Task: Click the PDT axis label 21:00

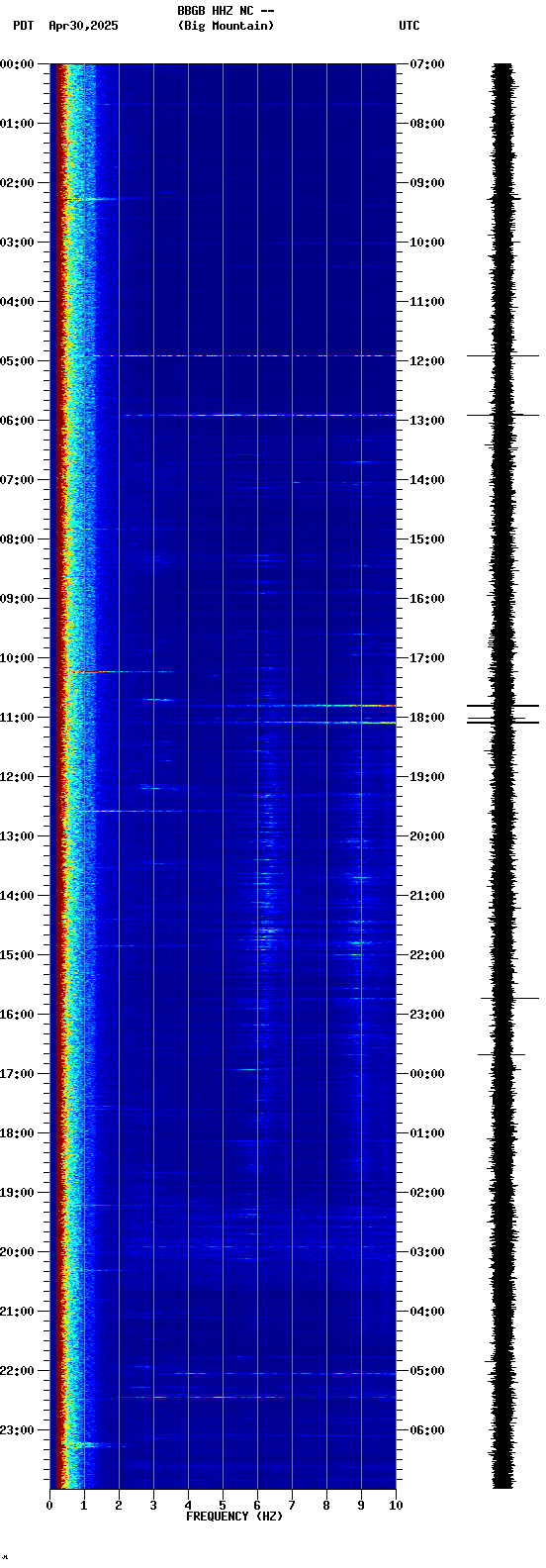Action: (x=17, y=1312)
